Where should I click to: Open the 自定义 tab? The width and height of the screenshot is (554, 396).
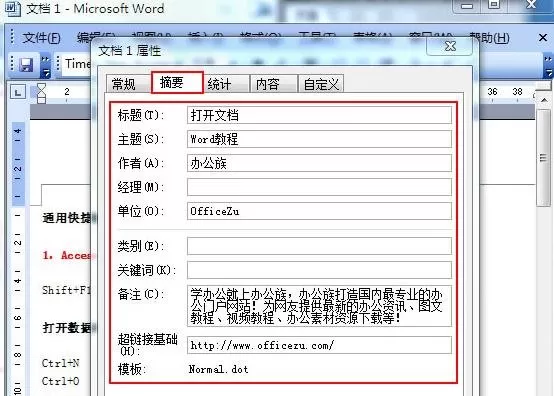click(321, 84)
